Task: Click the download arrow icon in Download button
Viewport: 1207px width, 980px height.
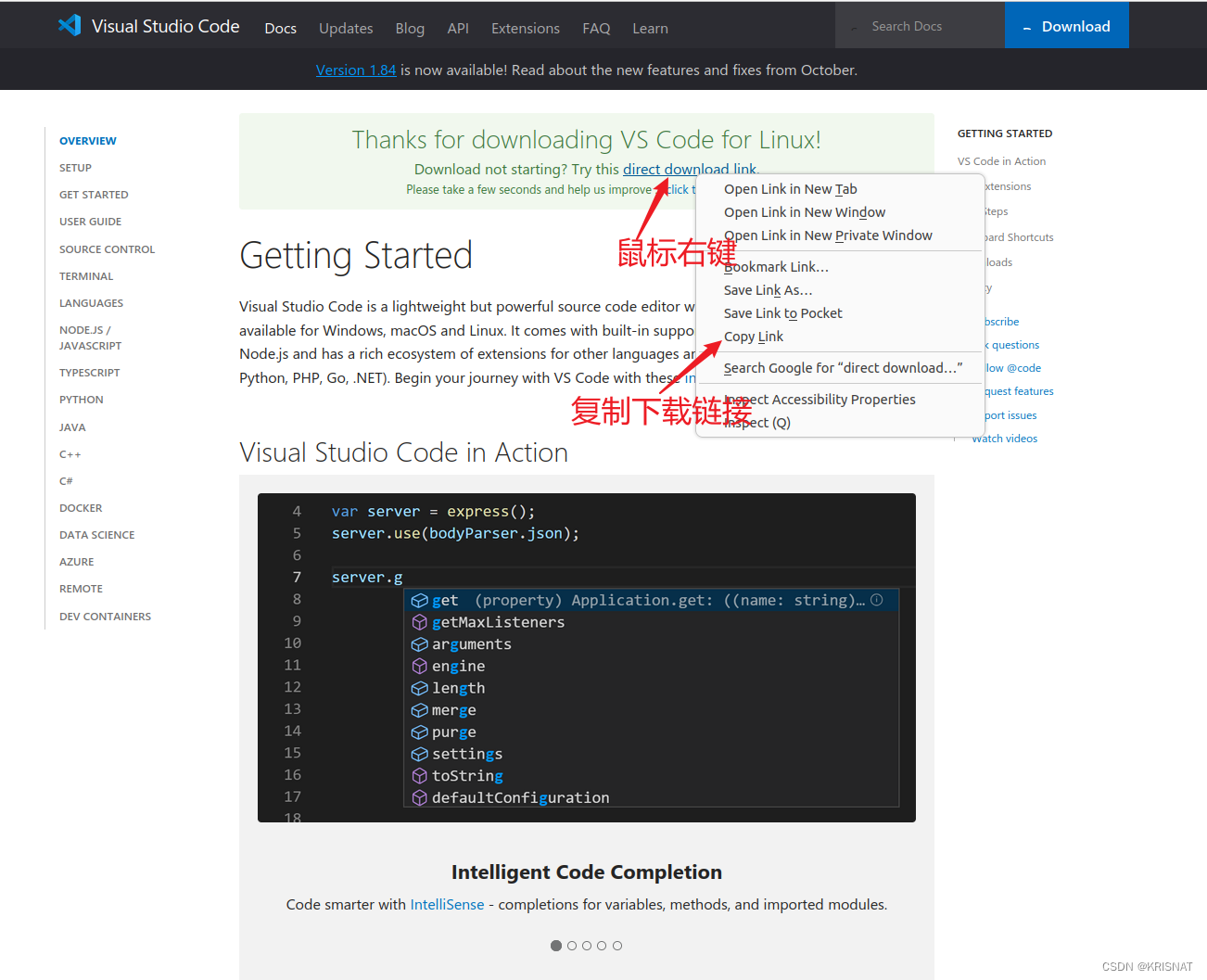Action: (1027, 29)
